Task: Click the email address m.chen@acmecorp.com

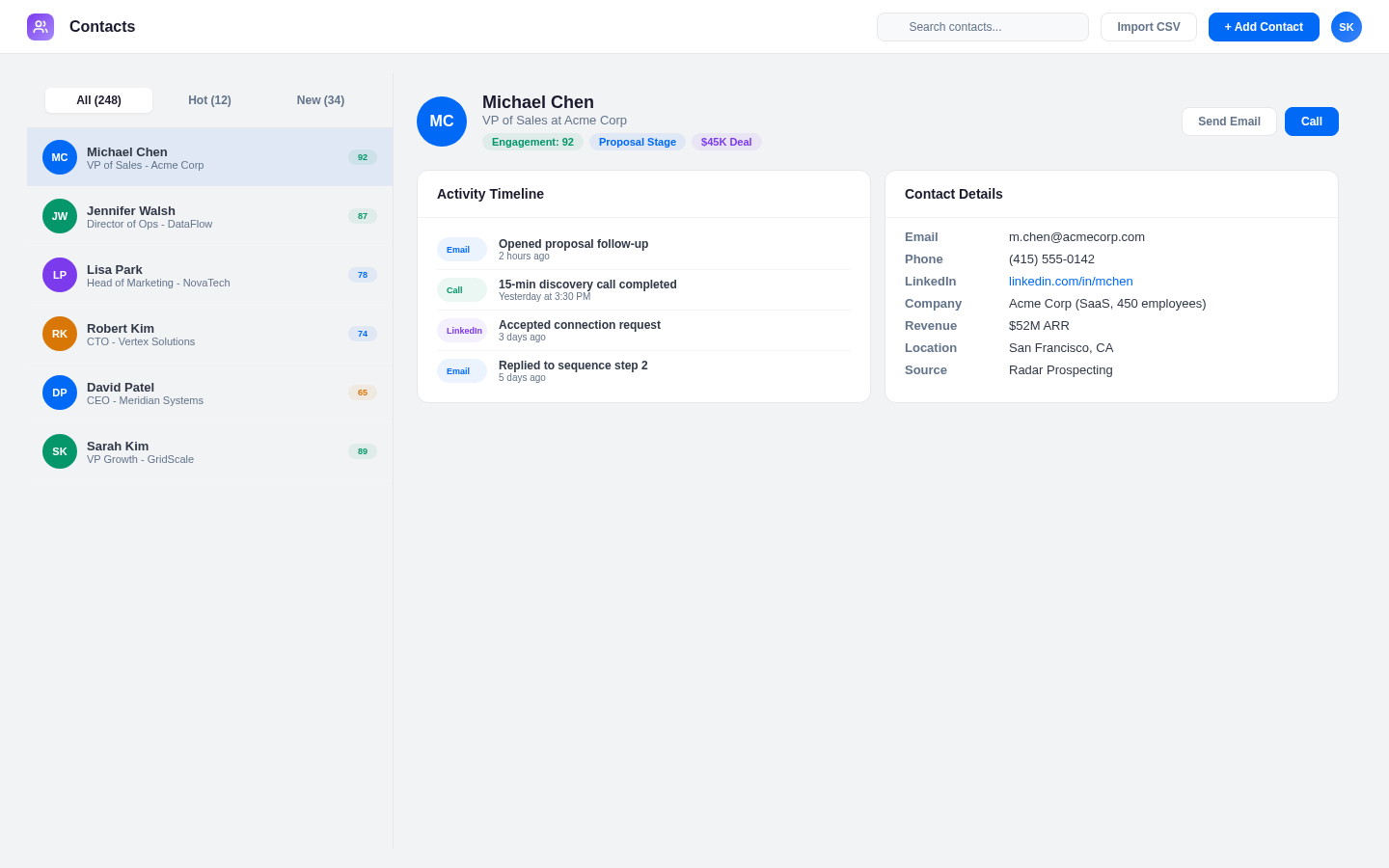Action: click(1076, 237)
